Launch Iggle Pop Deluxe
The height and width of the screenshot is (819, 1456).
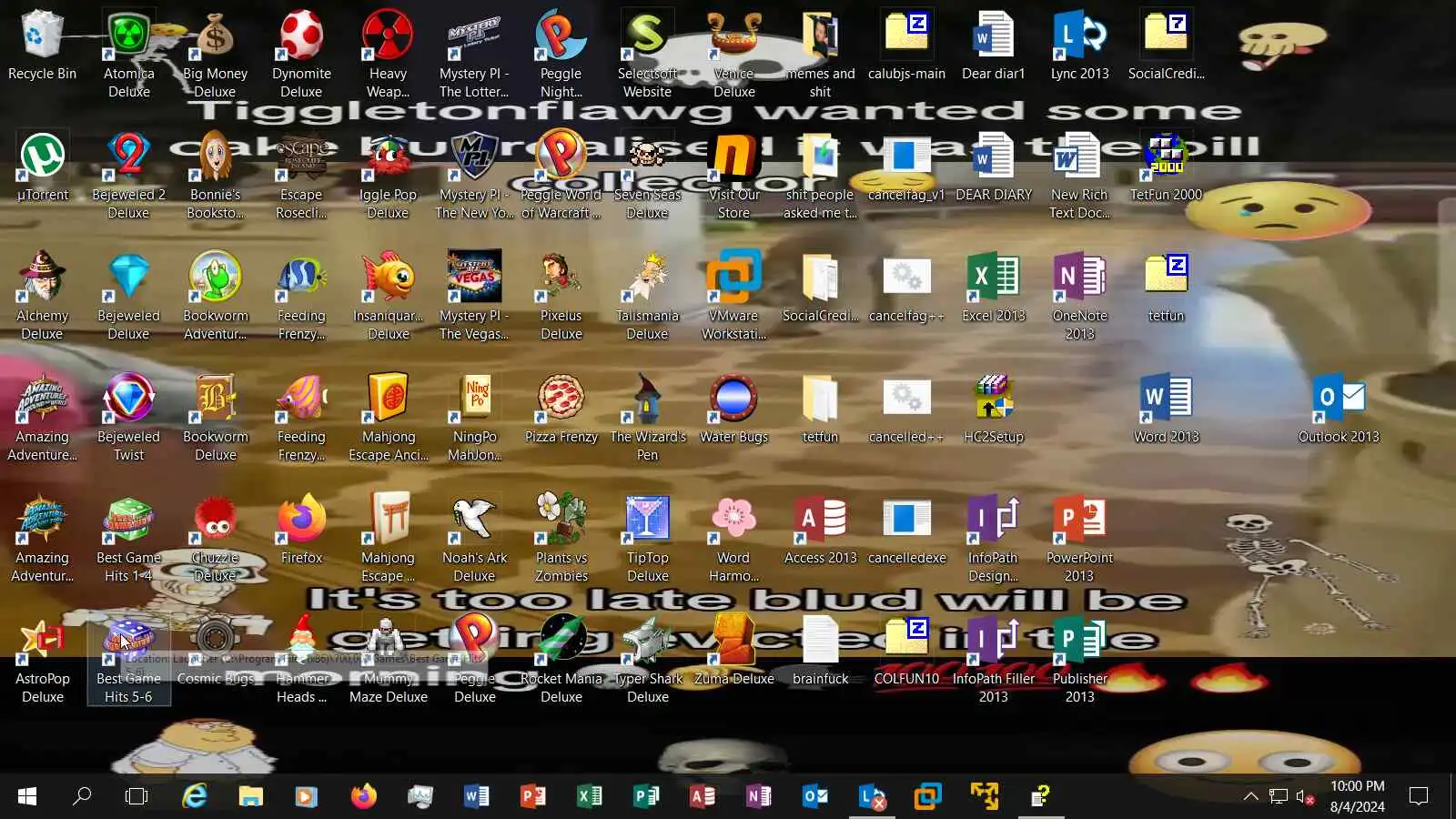pos(388,176)
